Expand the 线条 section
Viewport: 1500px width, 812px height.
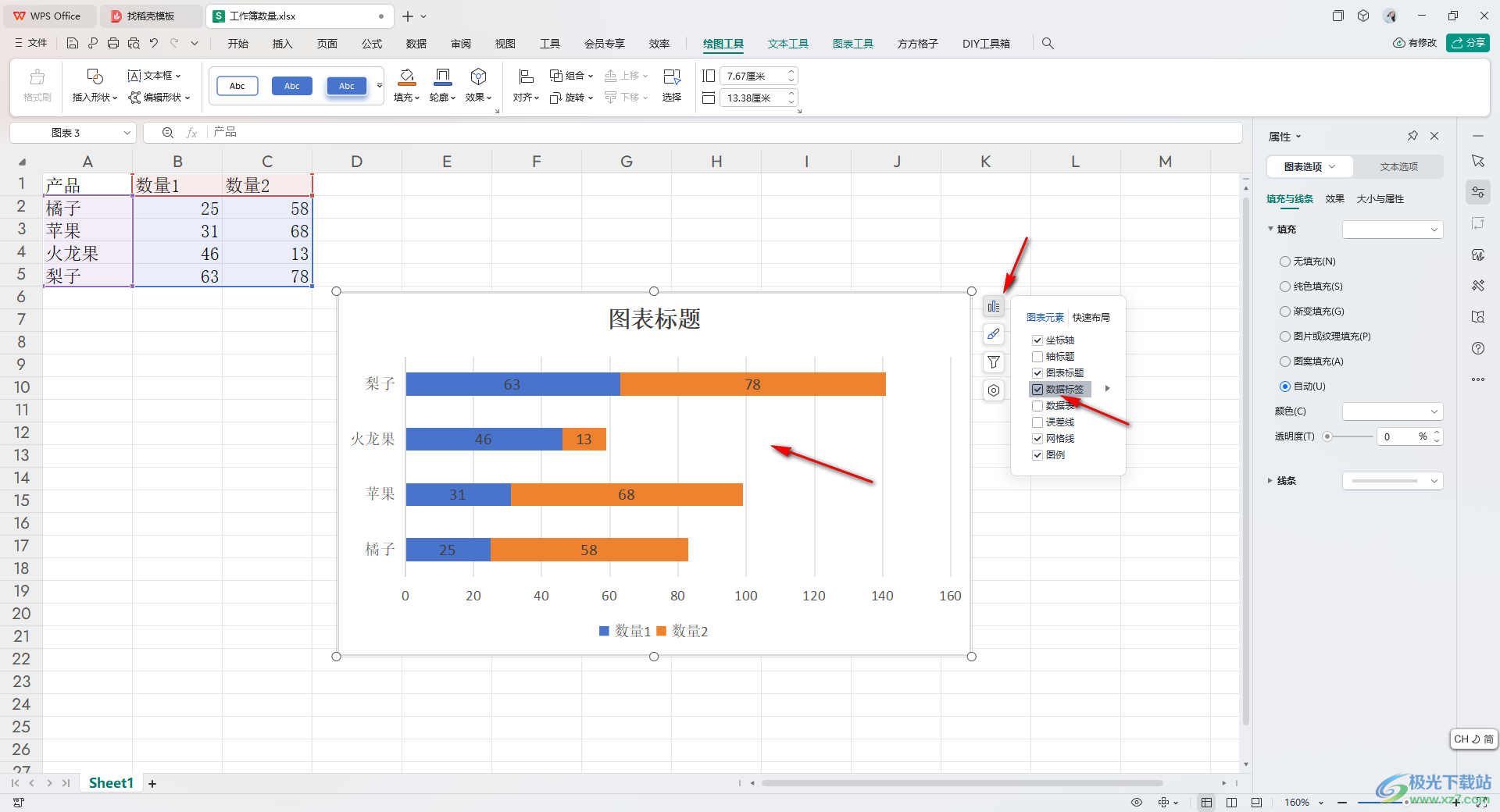coord(1270,481)
